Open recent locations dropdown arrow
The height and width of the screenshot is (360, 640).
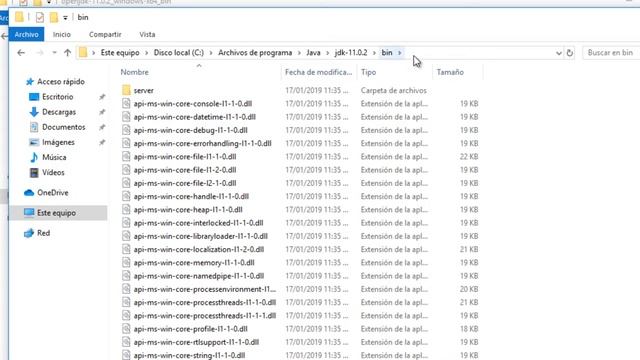click(x=54, y=53)
